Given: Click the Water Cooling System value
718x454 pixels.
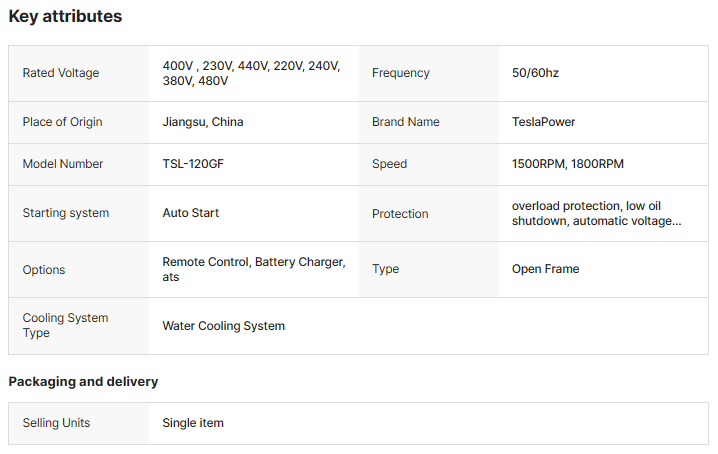Looking at the screenshot, I should coord(223,326).
